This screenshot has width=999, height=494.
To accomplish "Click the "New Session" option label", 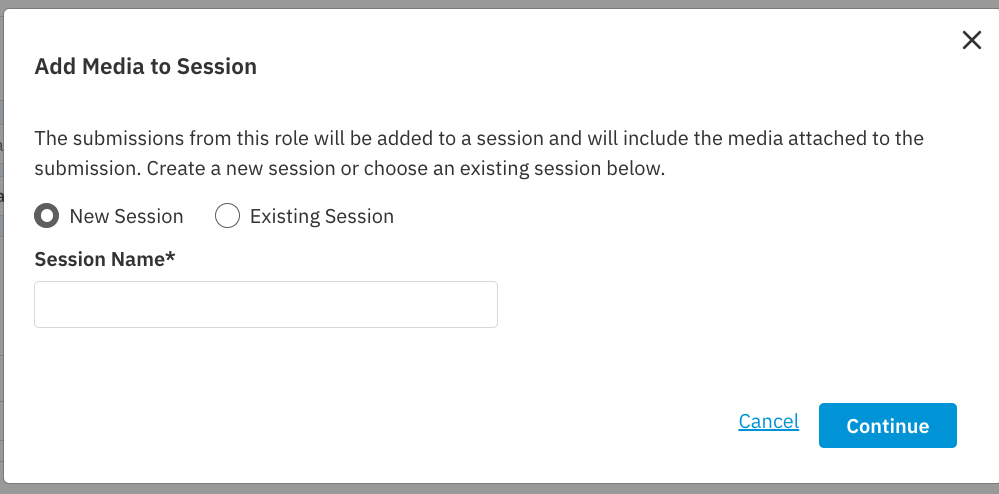I will point(126,217).
